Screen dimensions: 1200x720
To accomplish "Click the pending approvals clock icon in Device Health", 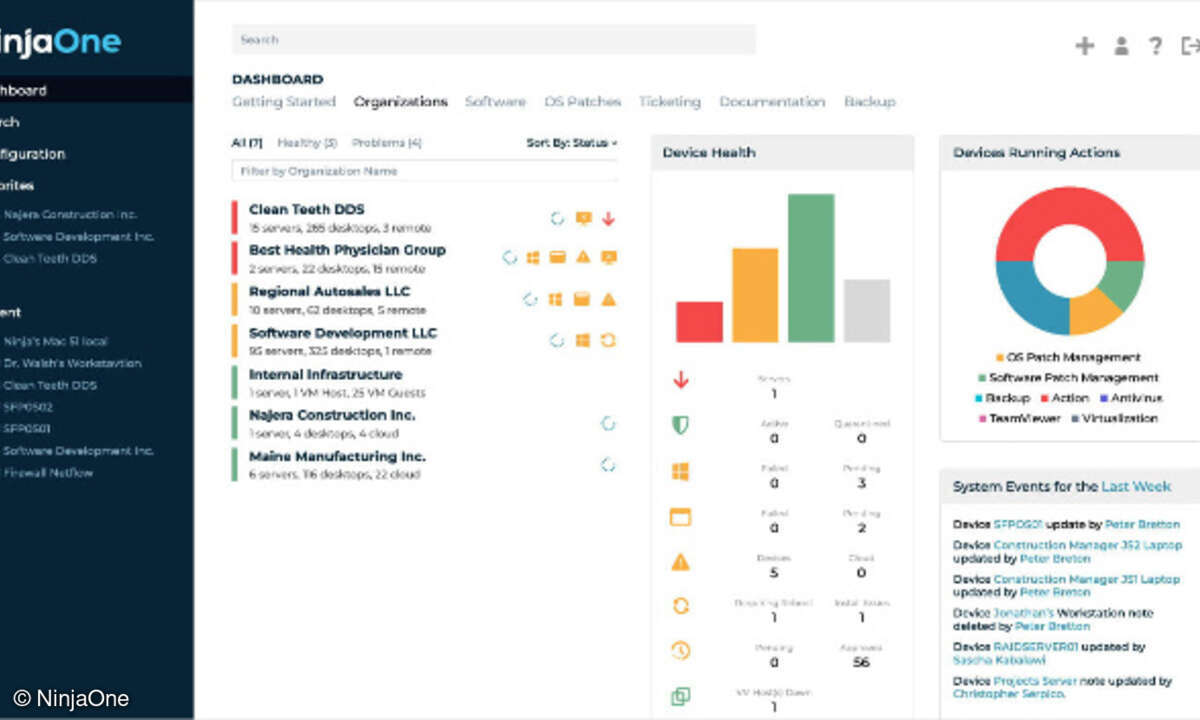I will pyautogui.click(x=681, y=650).
